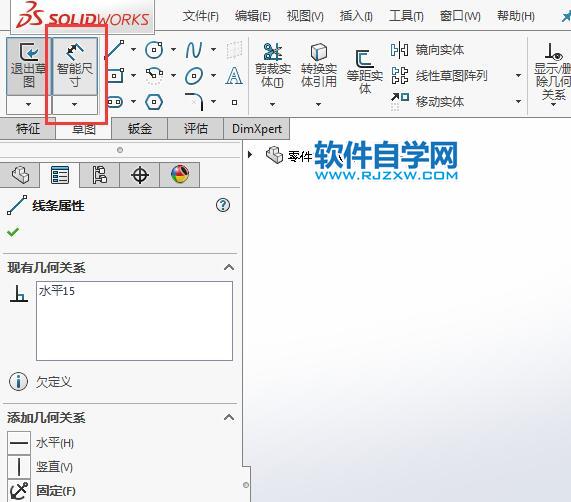Click Trim Entities (剪裁实体) tool
Image resolution: width=571 pixels, height=502 pixels.
pos(273,66)
